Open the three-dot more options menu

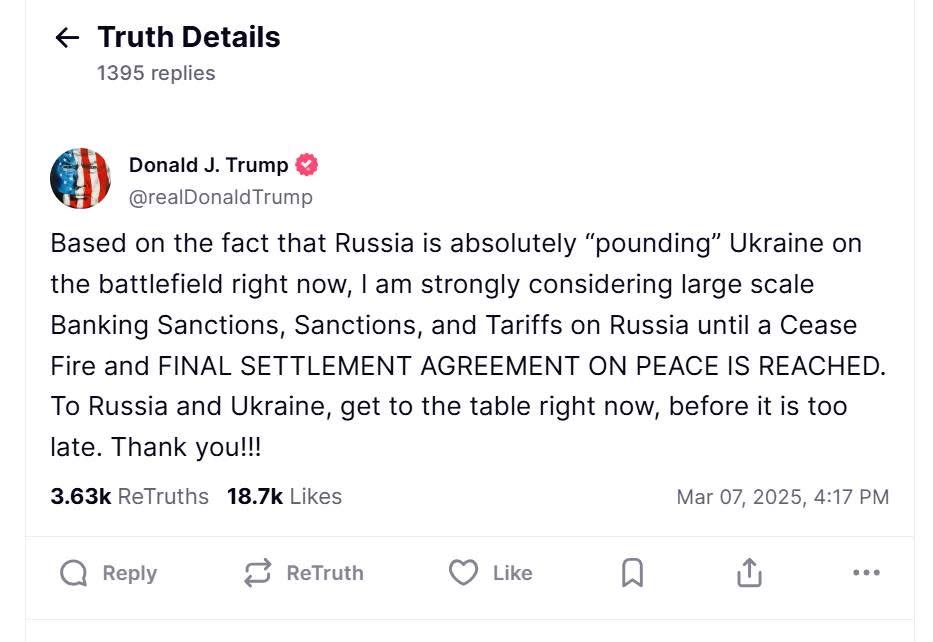(866, 573)
